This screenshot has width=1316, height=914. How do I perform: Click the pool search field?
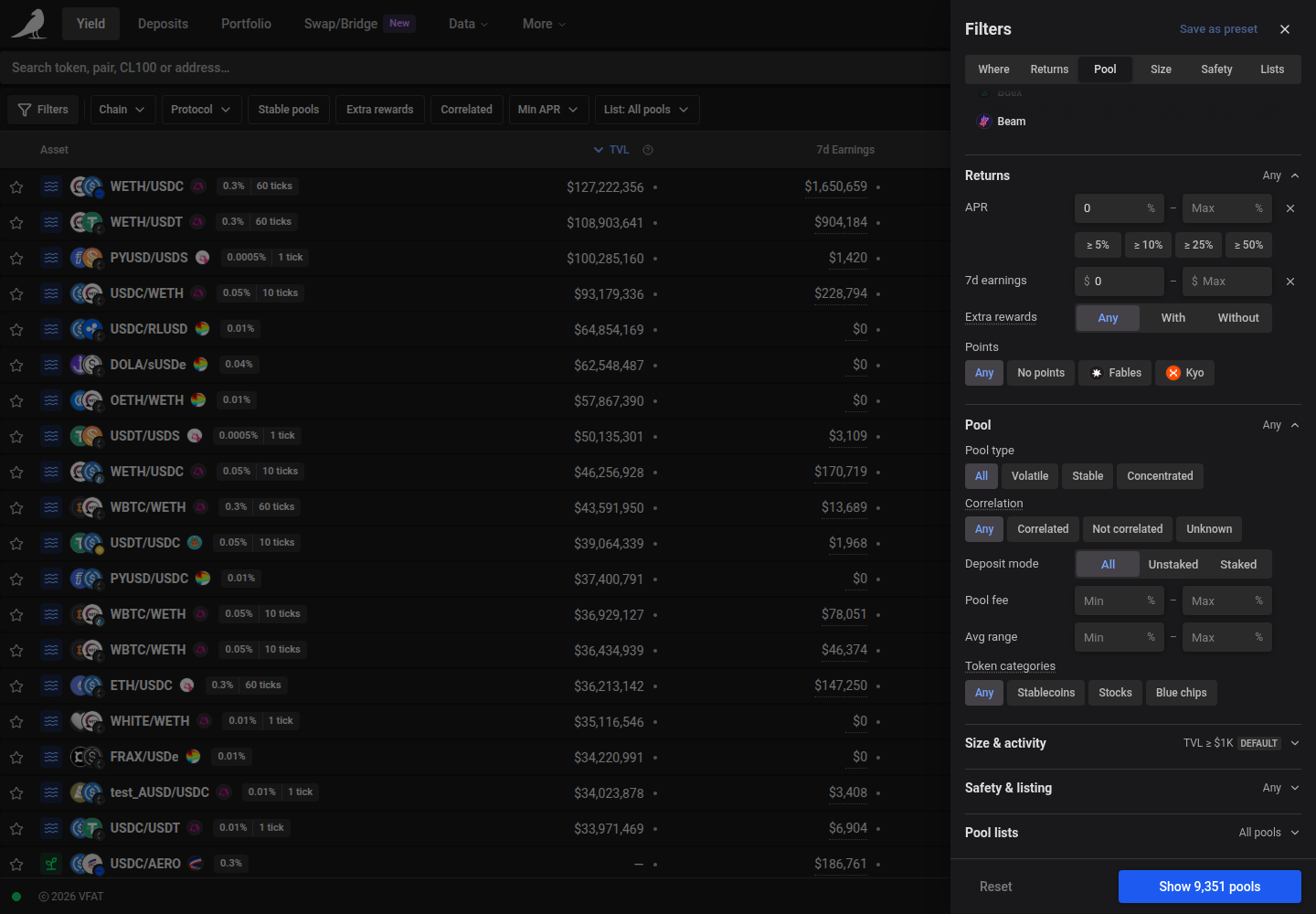(475, 68)
